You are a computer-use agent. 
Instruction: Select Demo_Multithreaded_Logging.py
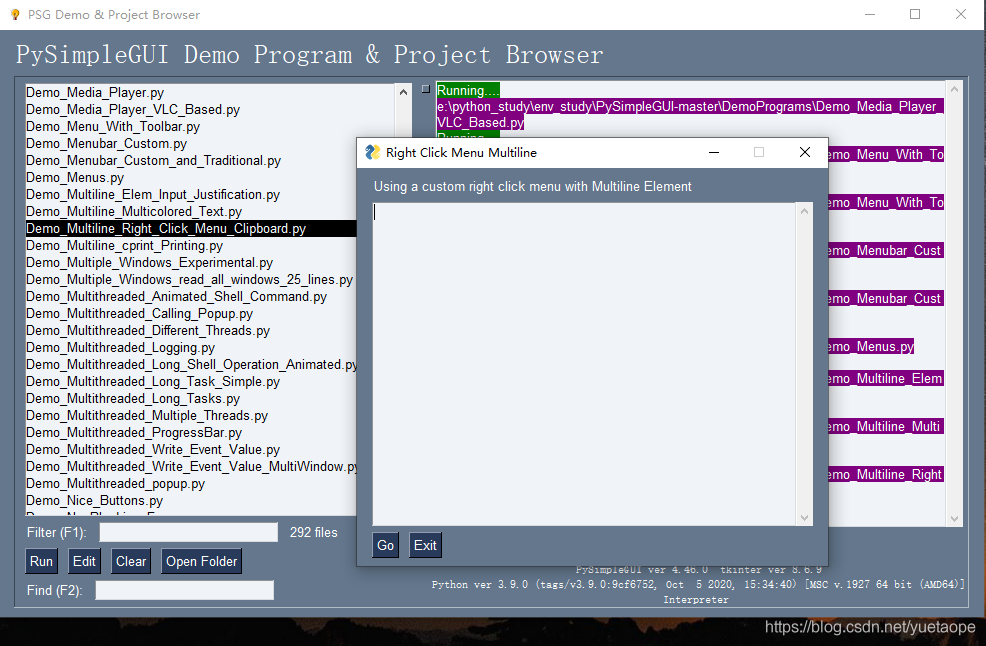point(120,347)
